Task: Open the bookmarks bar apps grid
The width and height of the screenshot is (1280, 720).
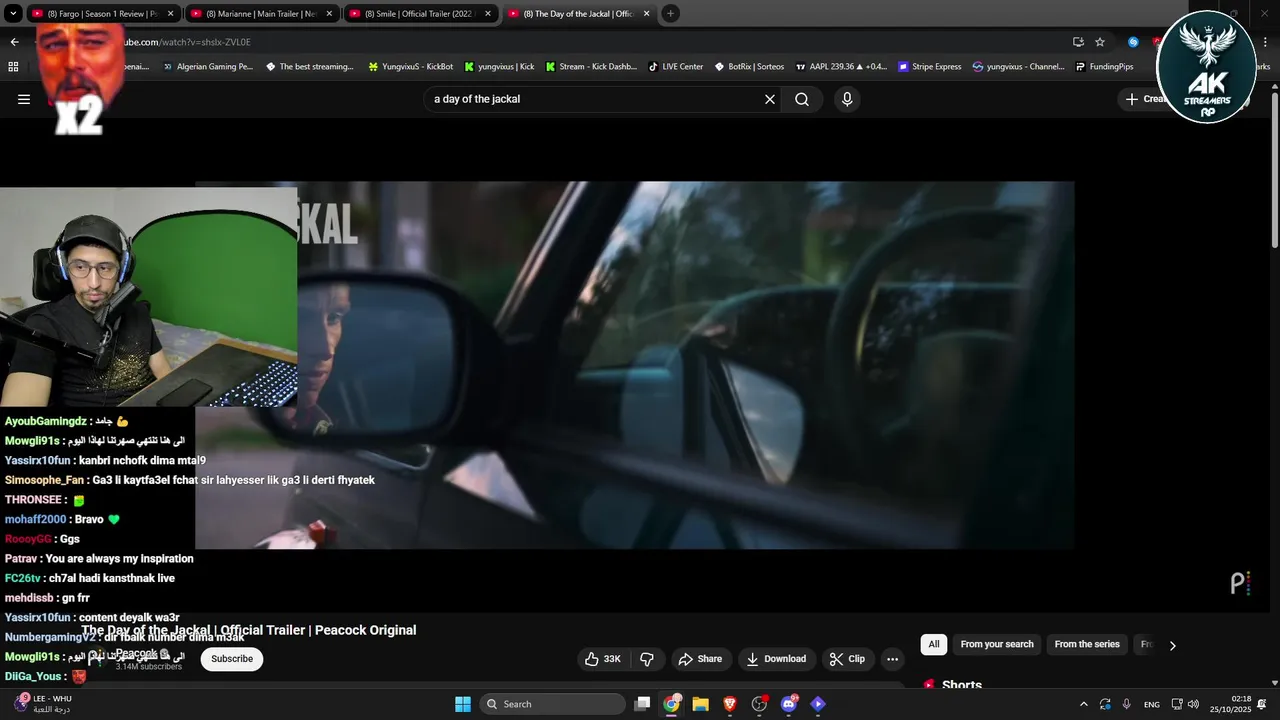Action: [x=13, y=67]
